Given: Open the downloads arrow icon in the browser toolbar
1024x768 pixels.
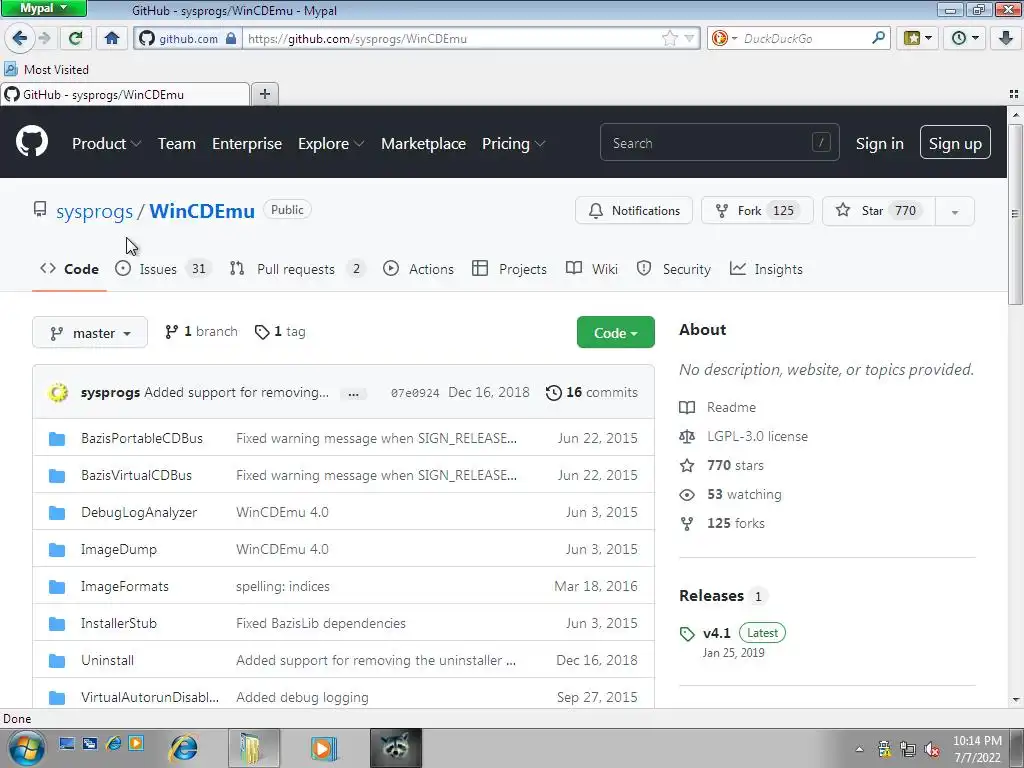Looking at the screenshot, I should 1006,39.
